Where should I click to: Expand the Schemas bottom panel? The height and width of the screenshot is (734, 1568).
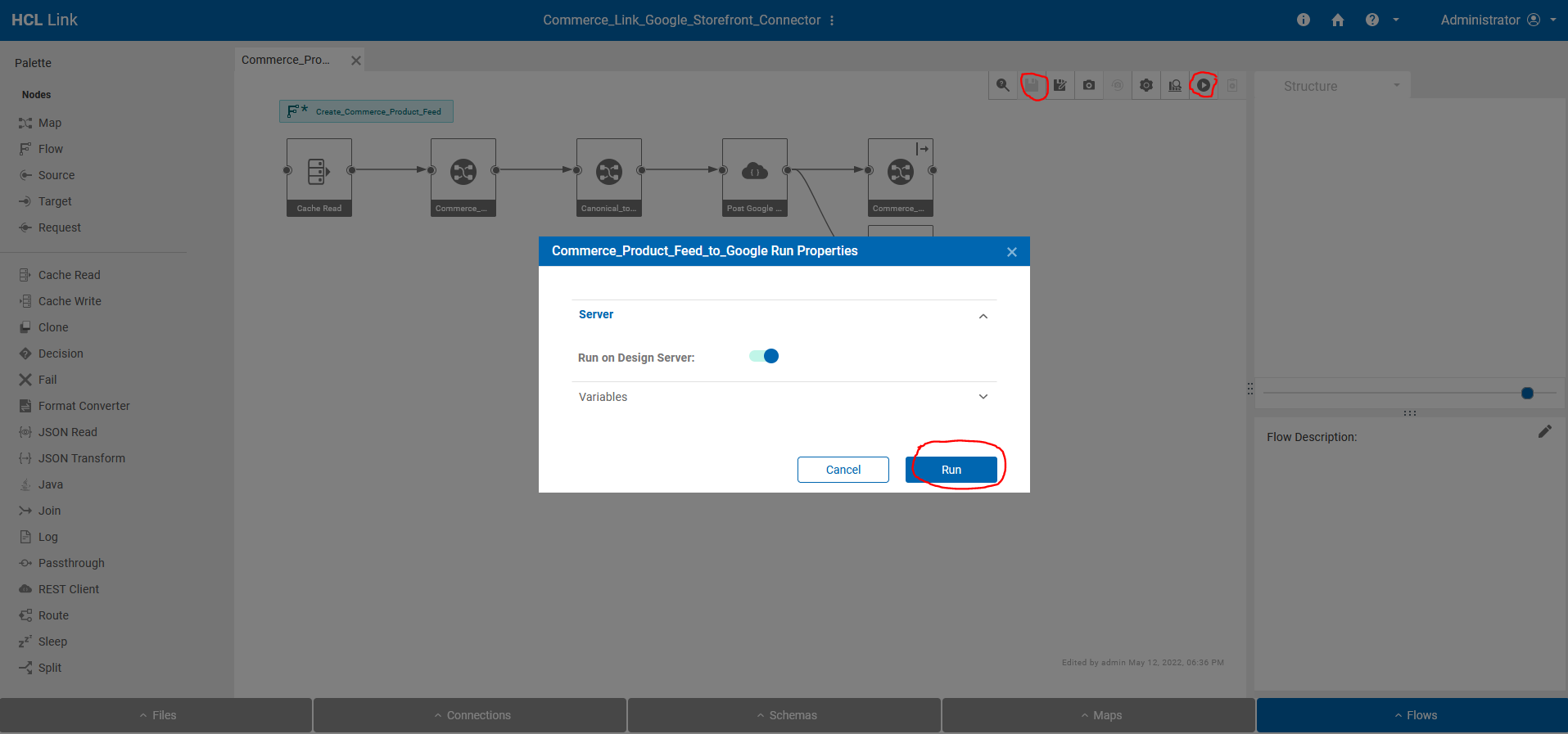(785, 715)
